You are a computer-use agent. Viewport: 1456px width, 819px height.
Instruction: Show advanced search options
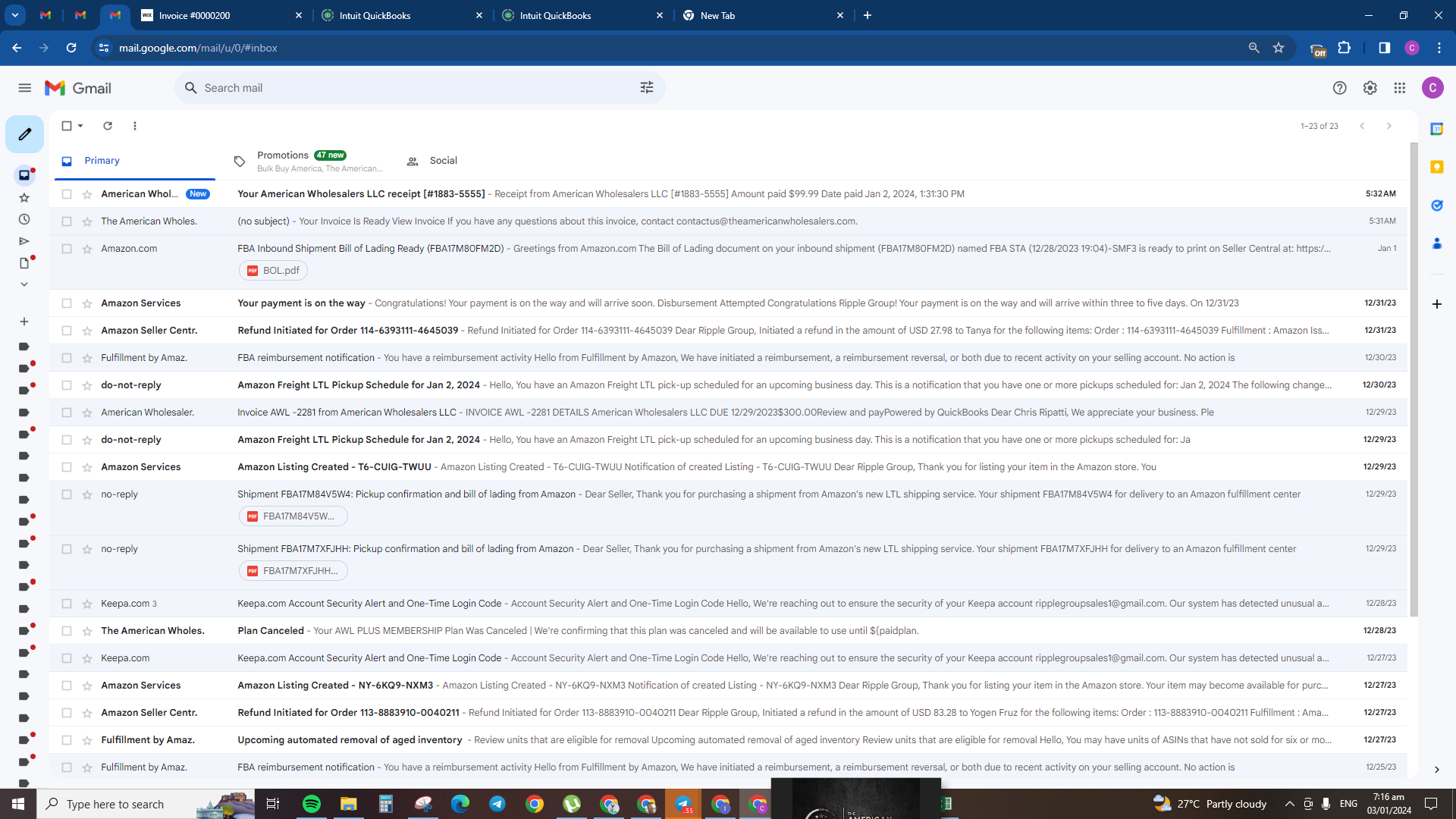[x=647, y=88]
